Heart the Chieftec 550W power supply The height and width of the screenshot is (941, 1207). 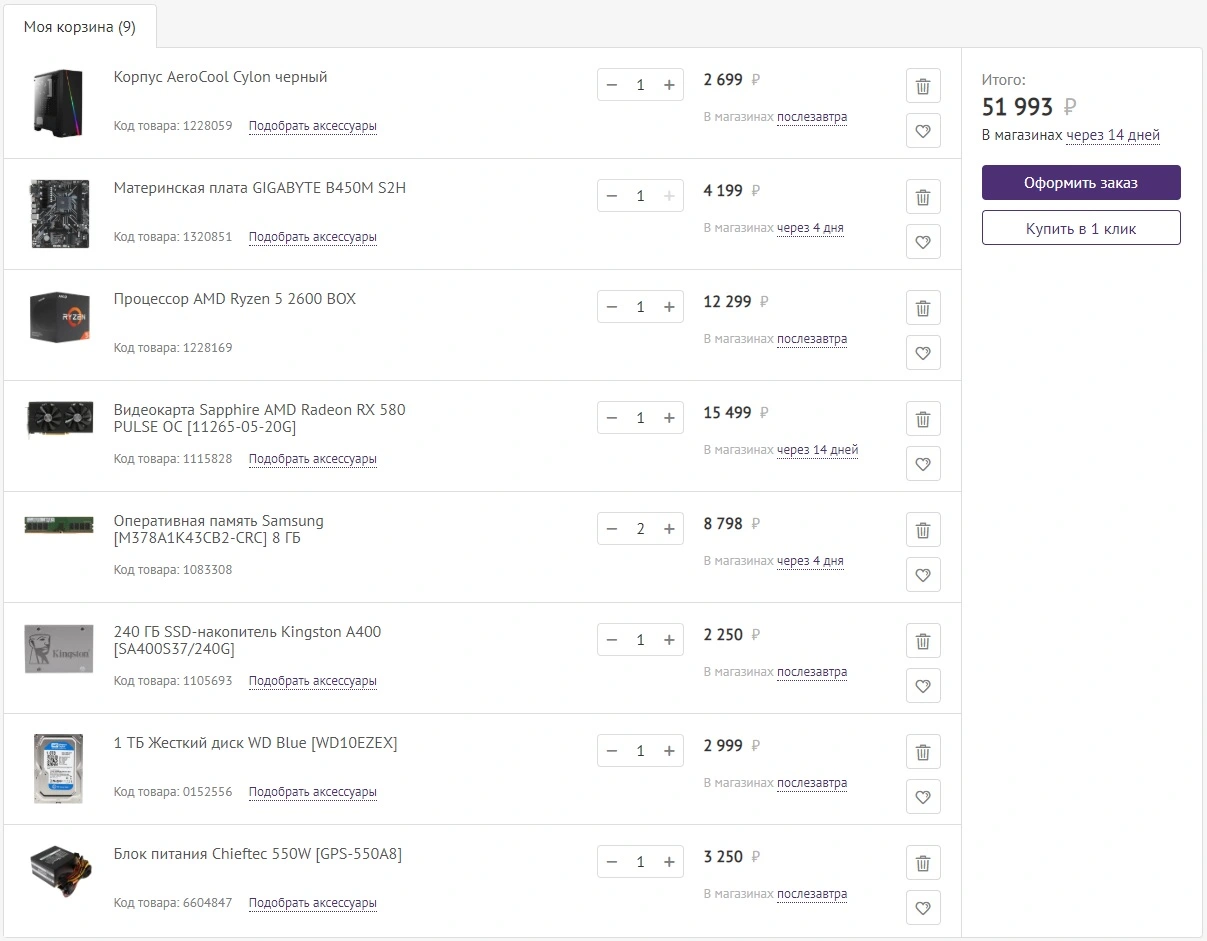923,907
